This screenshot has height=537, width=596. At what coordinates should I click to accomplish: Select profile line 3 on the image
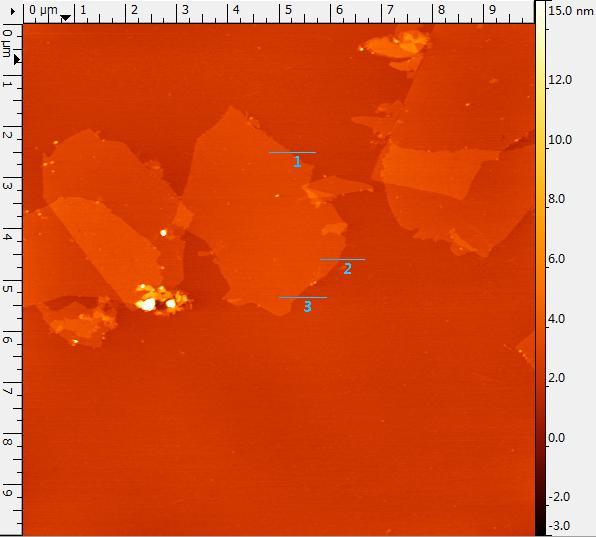coord(303,298)
